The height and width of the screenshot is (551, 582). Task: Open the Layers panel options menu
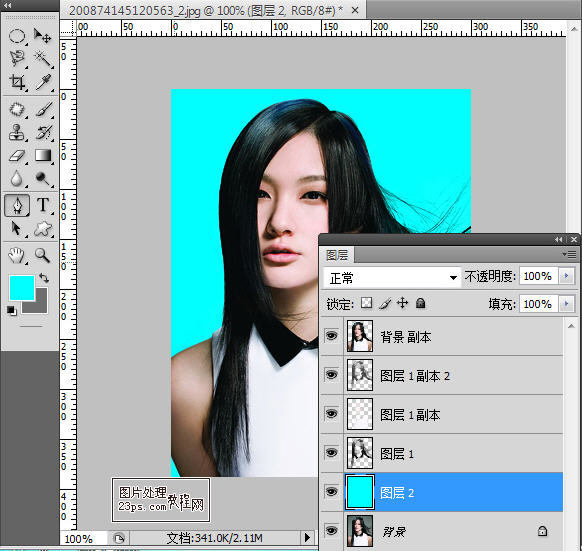[x=570, y=255]
